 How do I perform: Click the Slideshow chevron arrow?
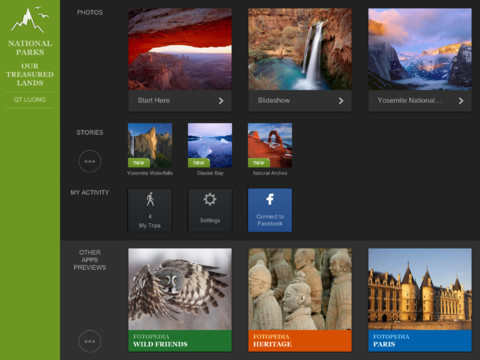[341, 101]
